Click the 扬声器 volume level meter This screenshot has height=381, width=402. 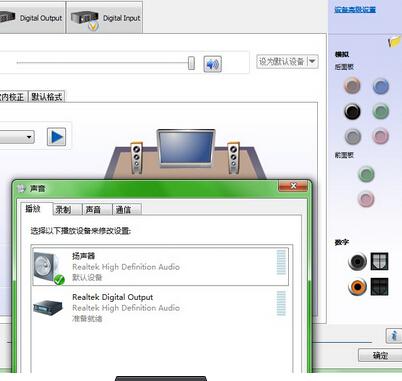click(x=281, y=262)
